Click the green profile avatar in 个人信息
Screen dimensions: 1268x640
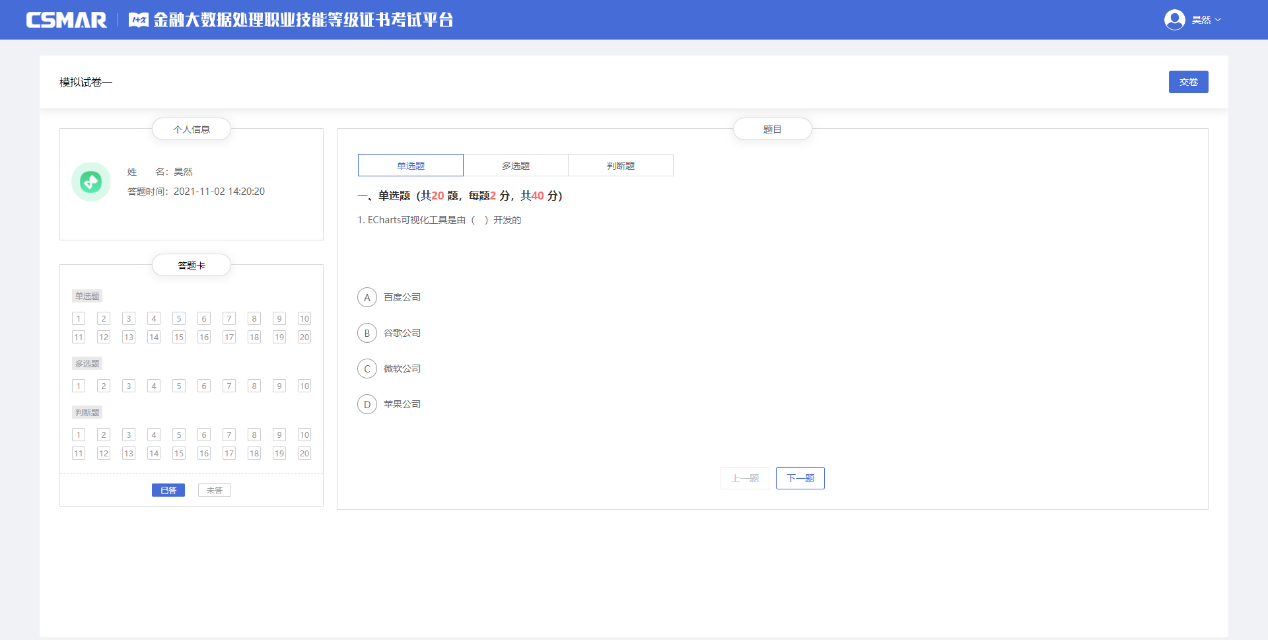(91, 182)
